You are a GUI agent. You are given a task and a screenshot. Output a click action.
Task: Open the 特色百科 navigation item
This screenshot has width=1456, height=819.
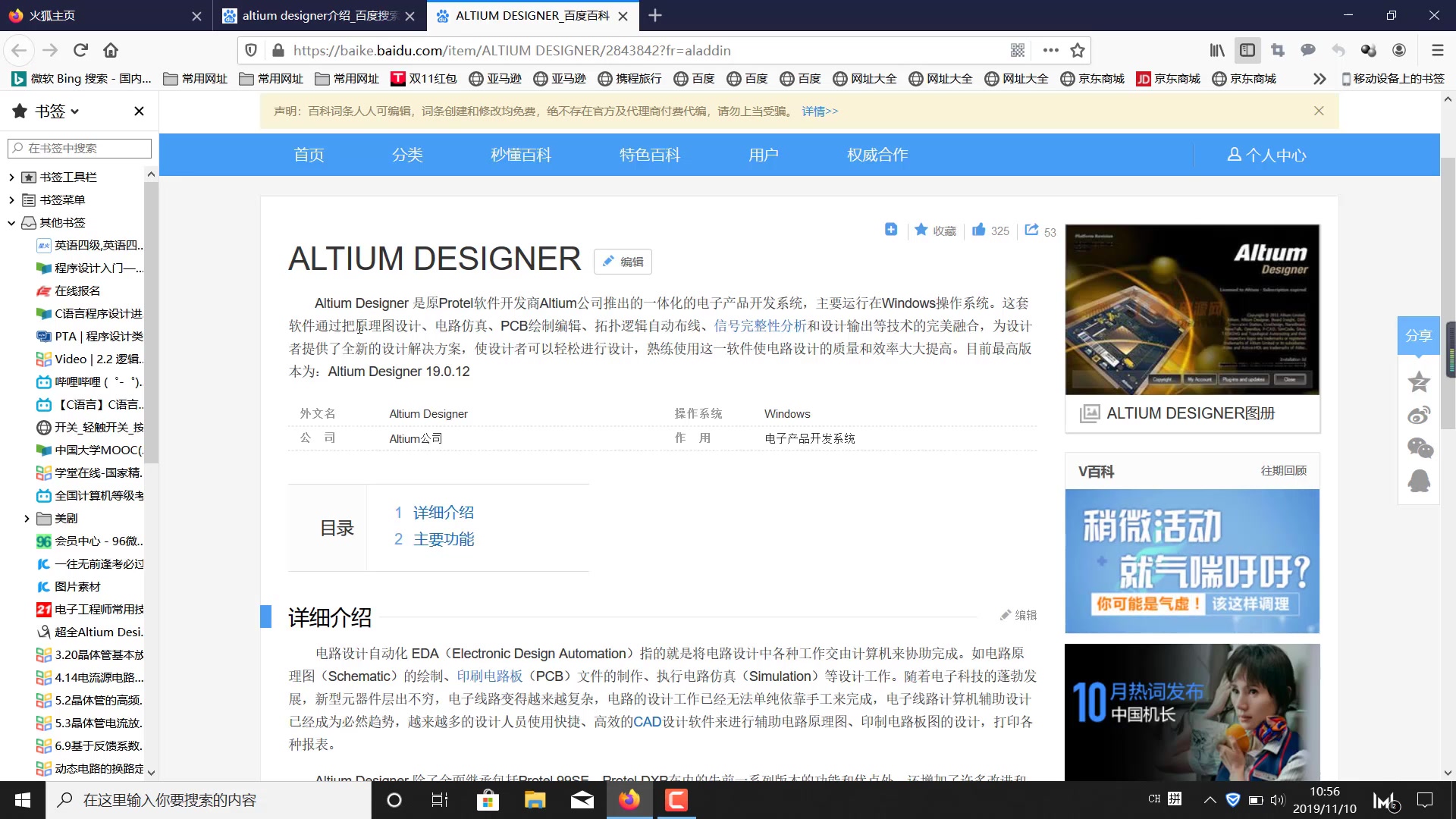point(650,155)
